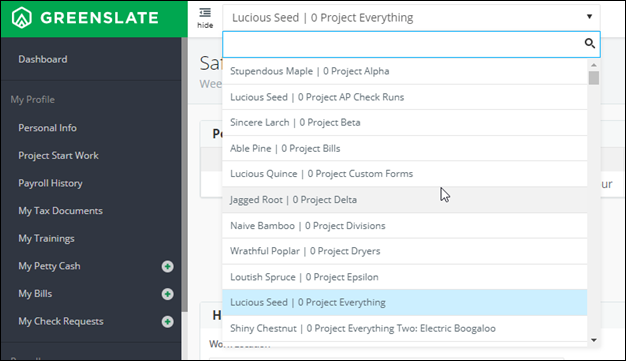Click the GreenSlate logo icon
Viewport: 626px width, 361px height.
pyautogui.click(x=22, y=18)
